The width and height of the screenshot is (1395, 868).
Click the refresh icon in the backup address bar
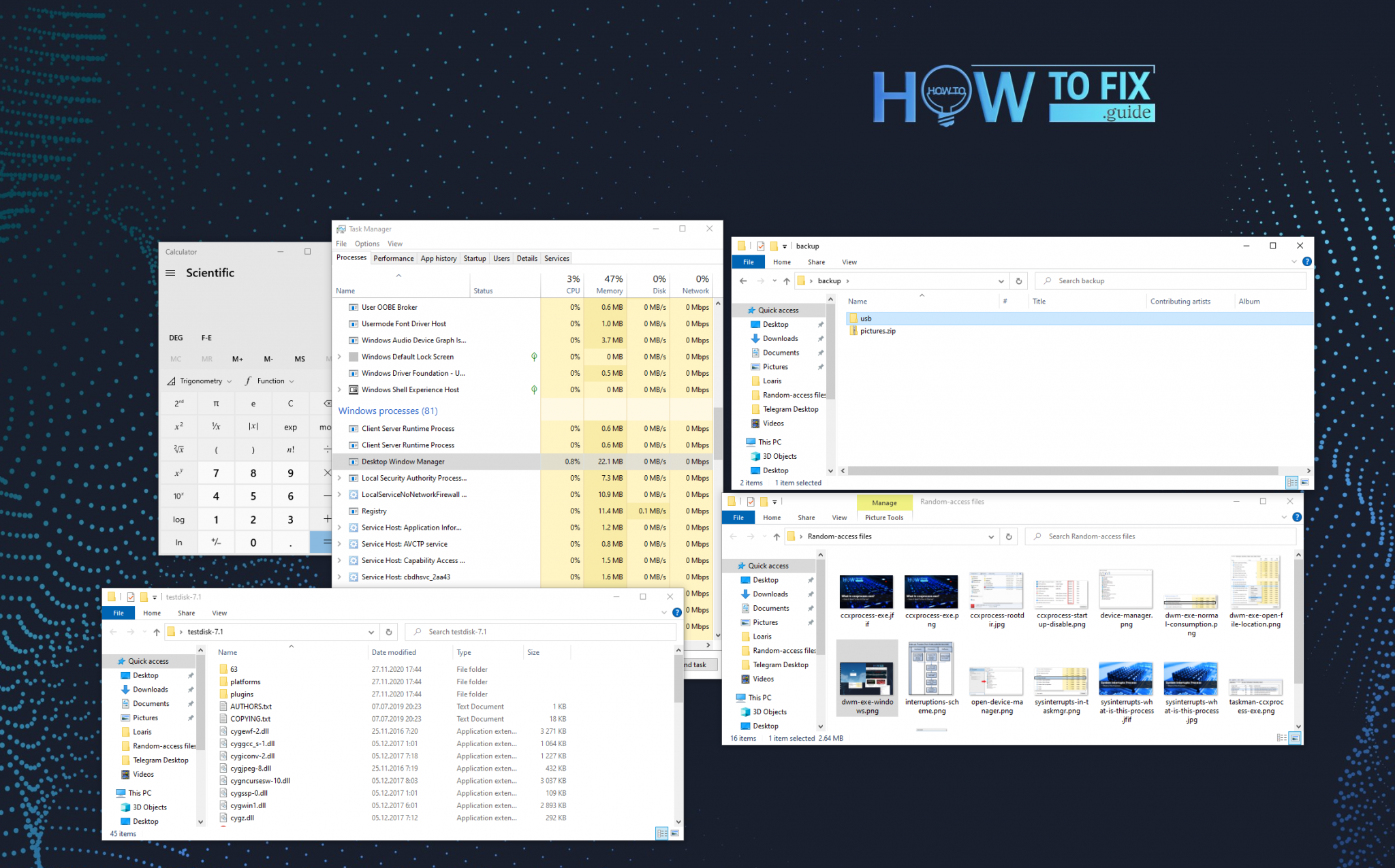(x=1018, y=280)
